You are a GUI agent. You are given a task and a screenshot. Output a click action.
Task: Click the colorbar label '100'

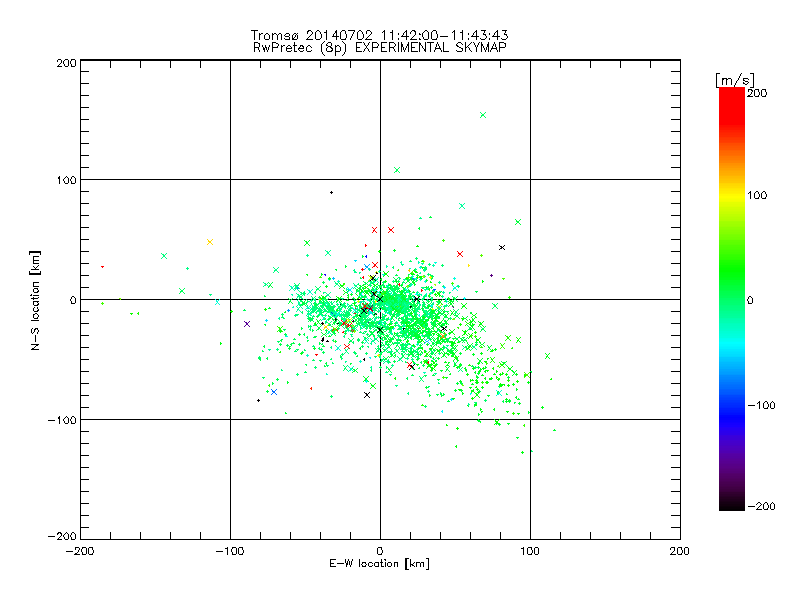coord(757,195)
